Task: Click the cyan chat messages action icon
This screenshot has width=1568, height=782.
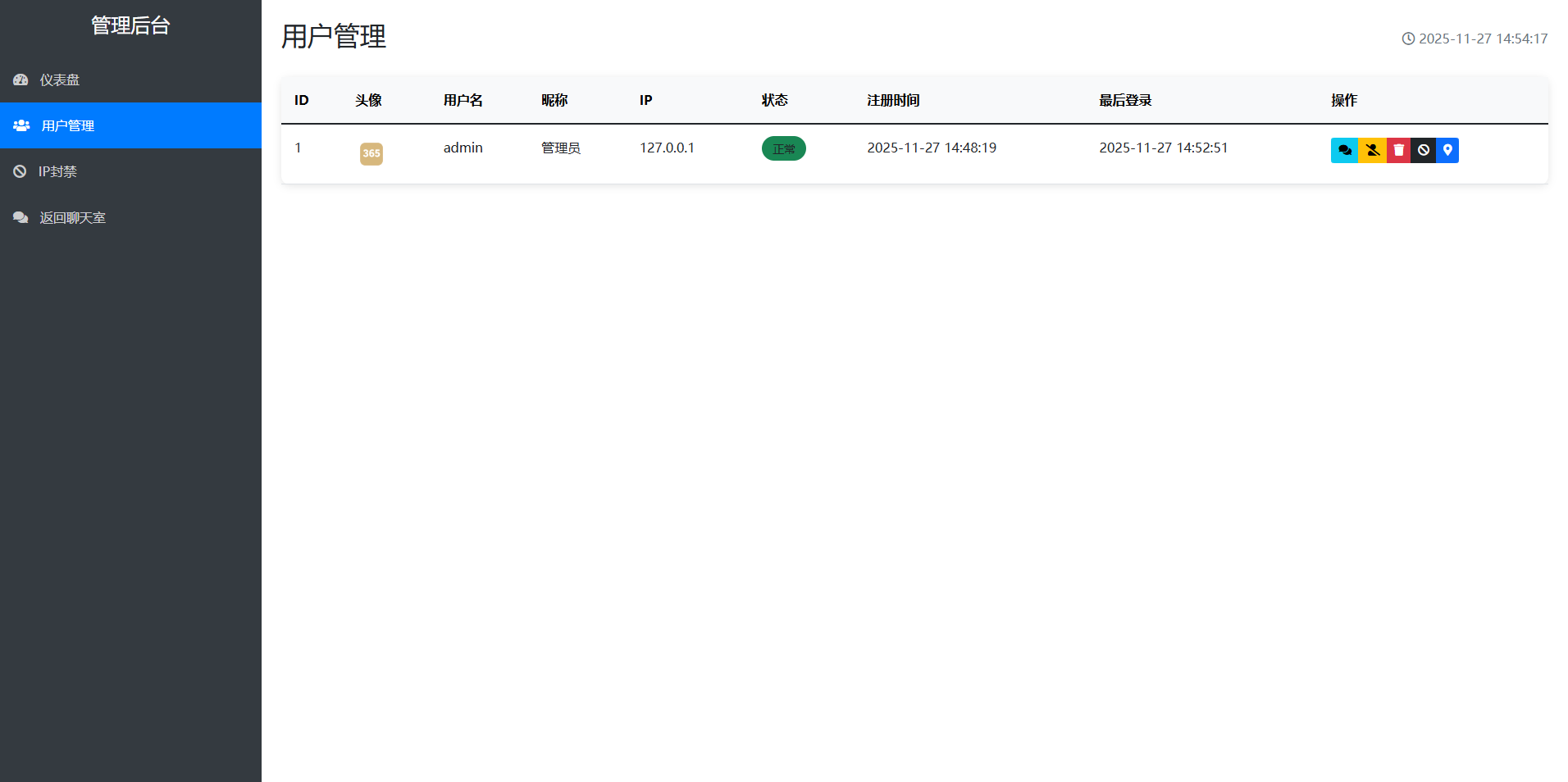Action: [1345, 150]
